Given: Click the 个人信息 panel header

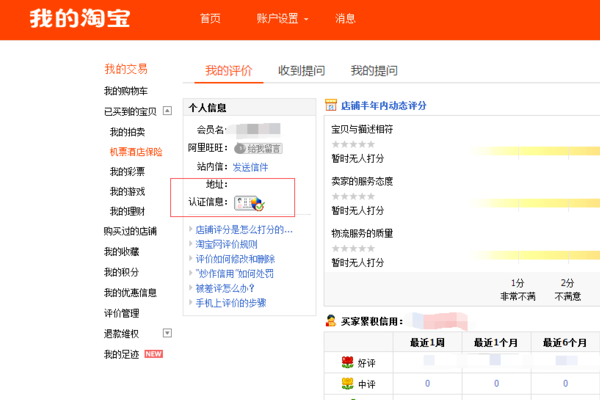Looking at the screenshot, I should 249,108.
